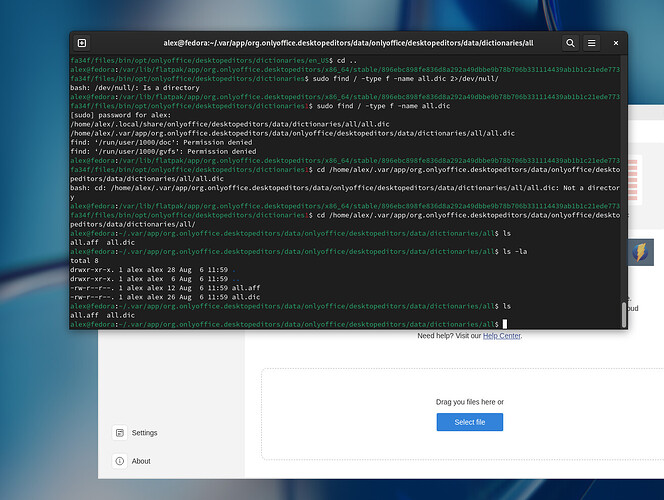This screenshot has width=664, height=500.
Task: Click the /home/alex/.local/share all.dic path line
Action: pyautogui.click(x=230, y=124)
